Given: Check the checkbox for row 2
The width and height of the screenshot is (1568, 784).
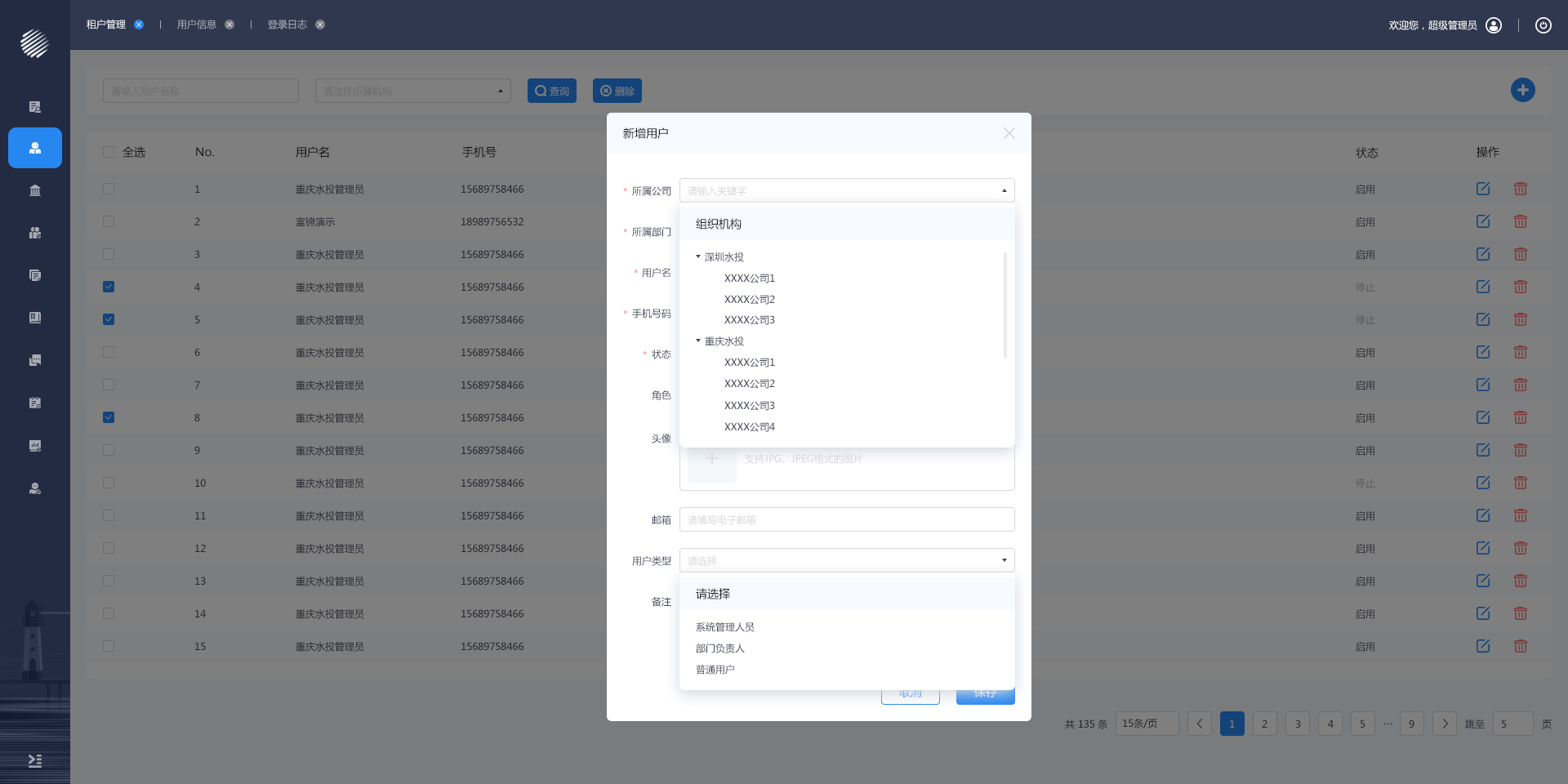Looking at the screenshot, I should [x=109, y=221].
